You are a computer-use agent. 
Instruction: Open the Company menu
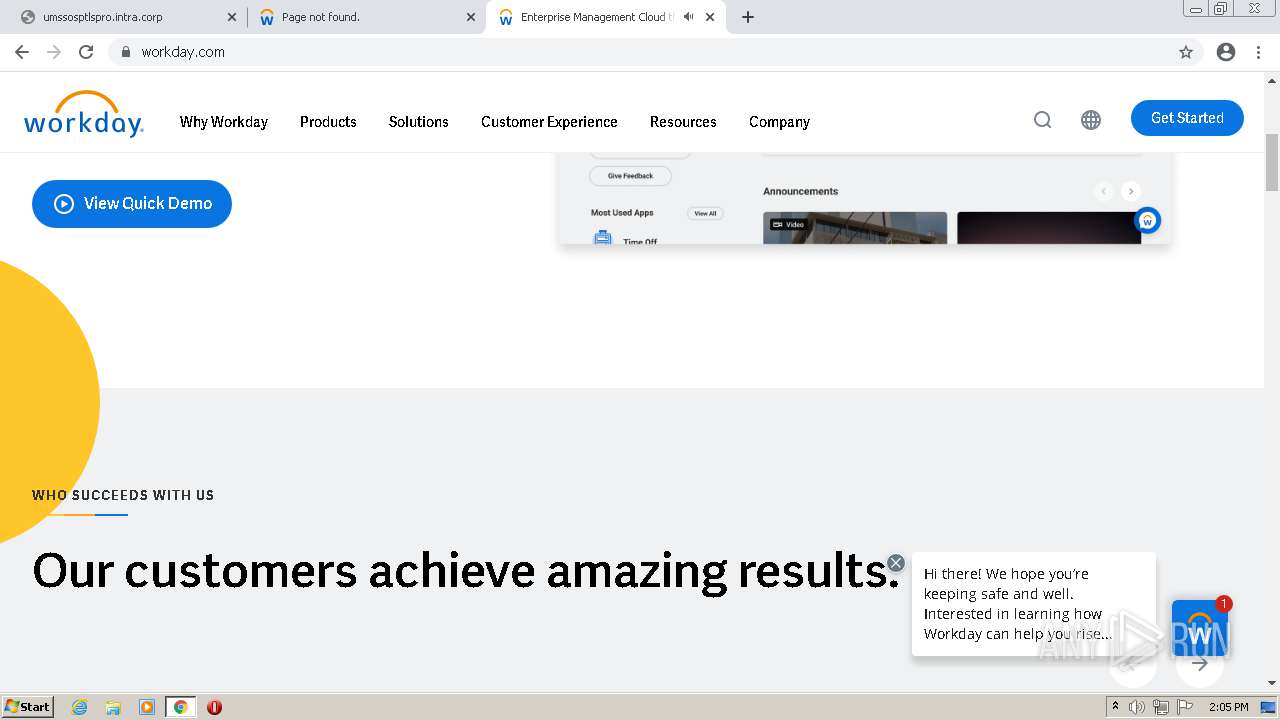click(x=779, y=122)
